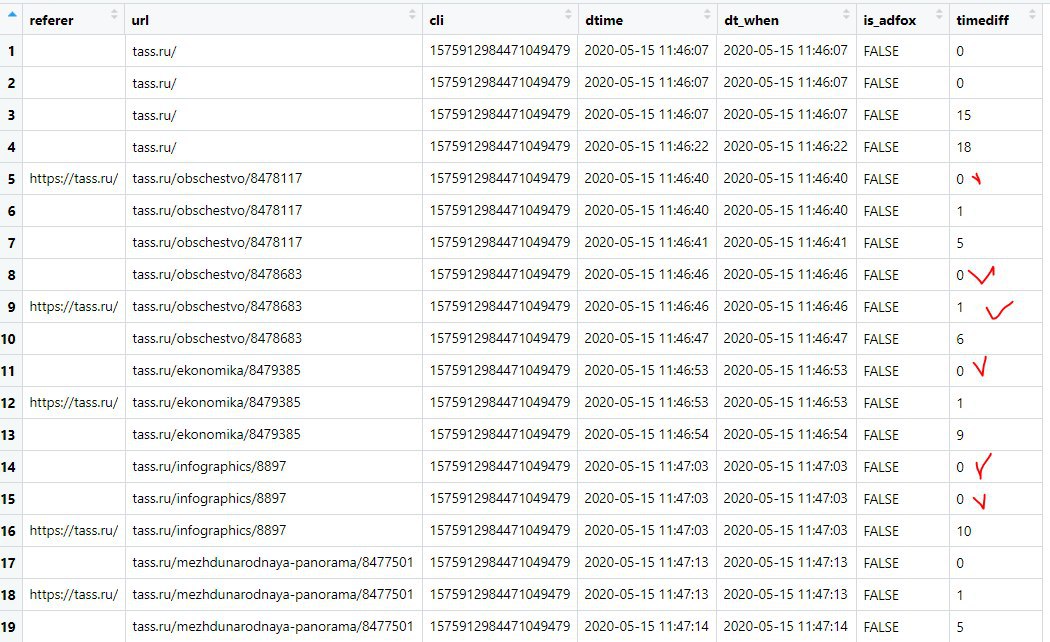The width and height of the screenshot is (1050, 642).
Task: Select 'tass.ru/mezhdunarodnaya-panorama/8477501' in row 17
Action: (x=273, y=563)
